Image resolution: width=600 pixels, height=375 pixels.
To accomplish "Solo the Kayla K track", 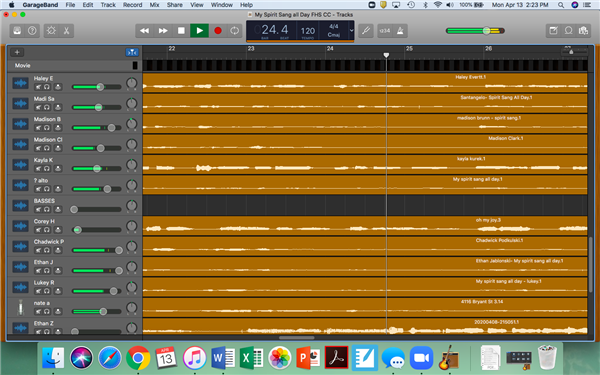I will point(47,168).
